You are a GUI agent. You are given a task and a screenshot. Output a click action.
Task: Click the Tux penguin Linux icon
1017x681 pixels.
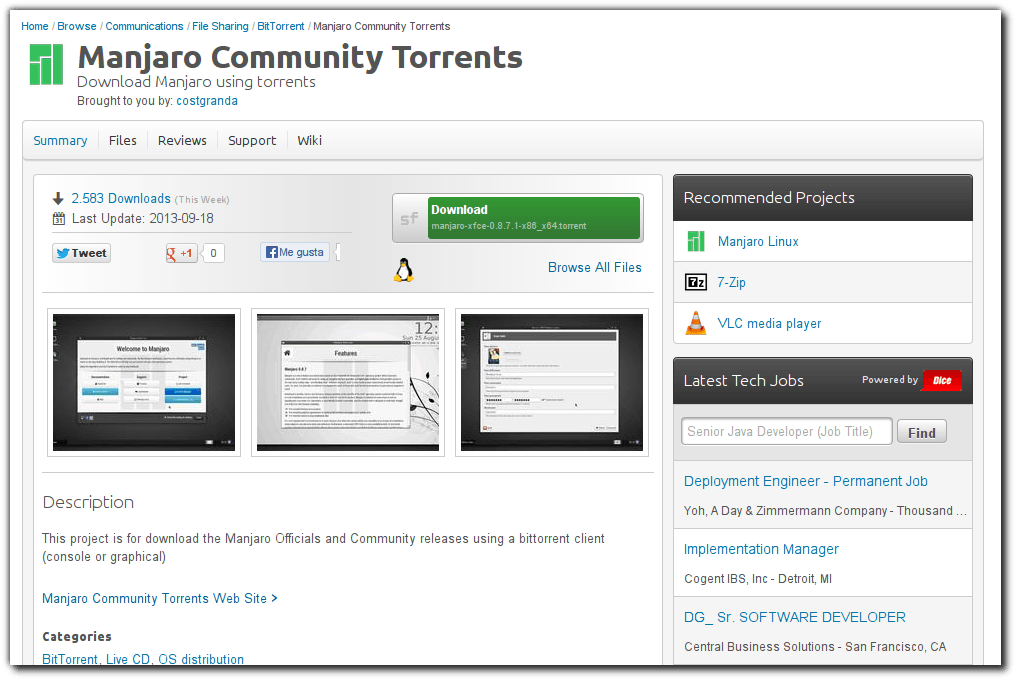tap(401, 267)
